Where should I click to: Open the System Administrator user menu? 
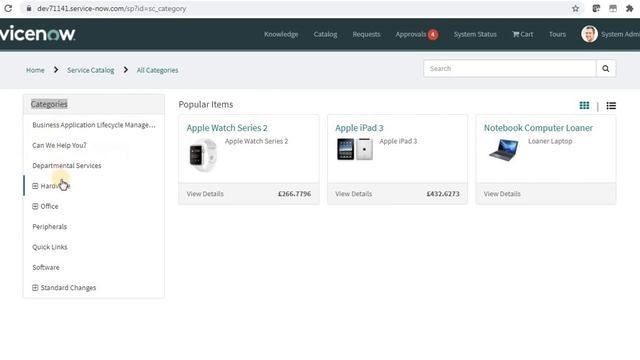(620, 34)
